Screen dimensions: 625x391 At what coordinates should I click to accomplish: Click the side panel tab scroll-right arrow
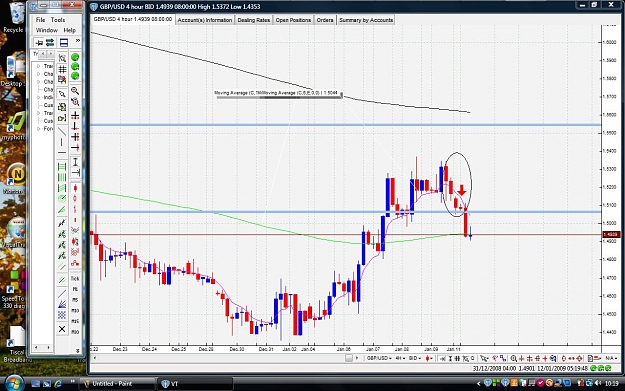coord(51,53)
